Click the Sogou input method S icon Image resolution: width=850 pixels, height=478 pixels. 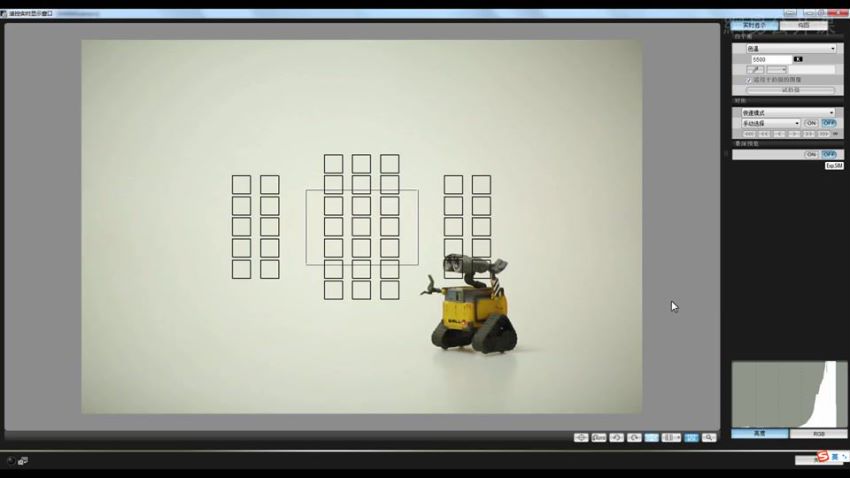click(823, 456)
